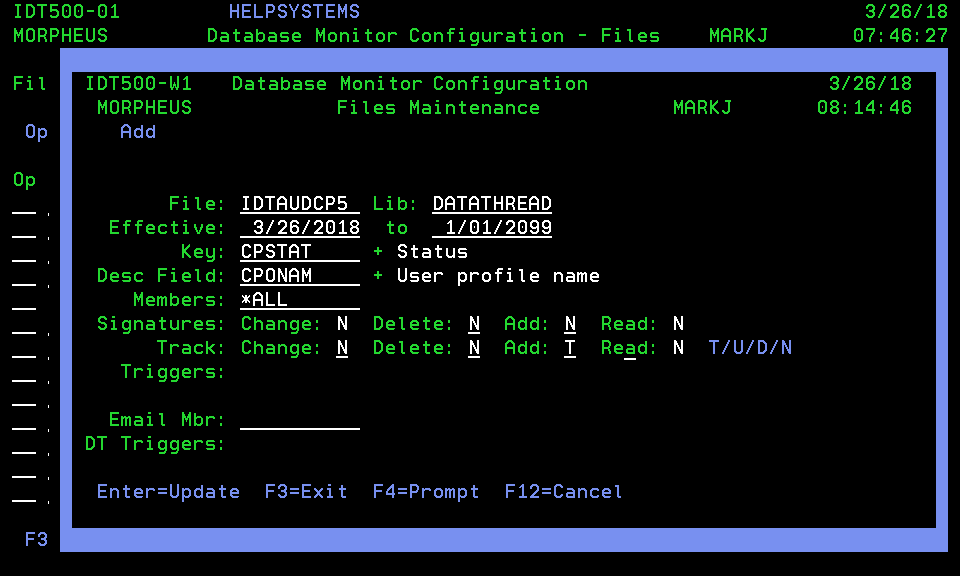Click F12=Cancel function key

tap(563, 492)
